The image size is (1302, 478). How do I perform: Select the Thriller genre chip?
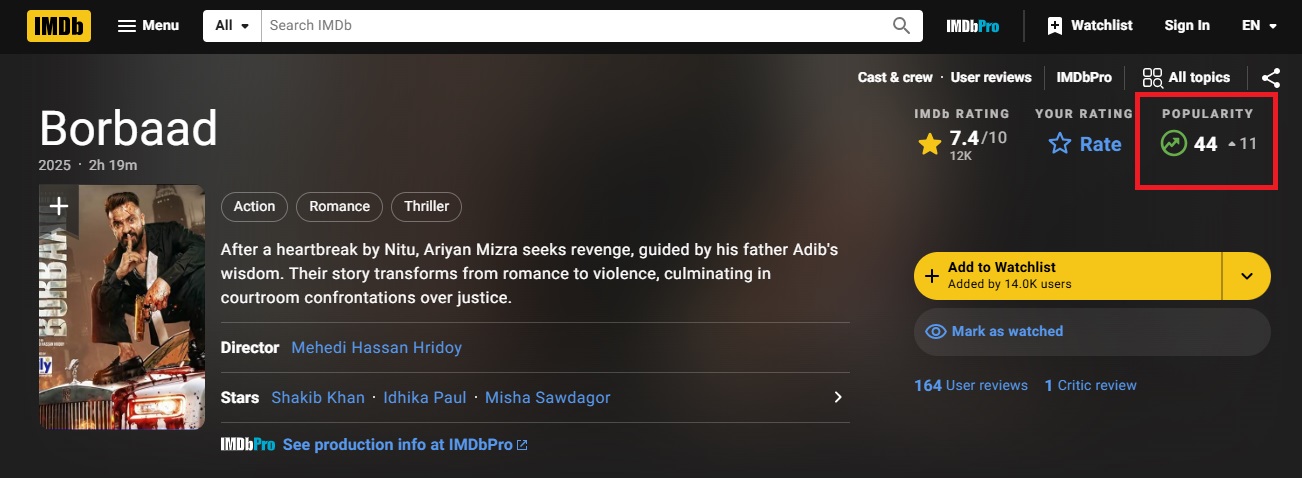point(426,207)
